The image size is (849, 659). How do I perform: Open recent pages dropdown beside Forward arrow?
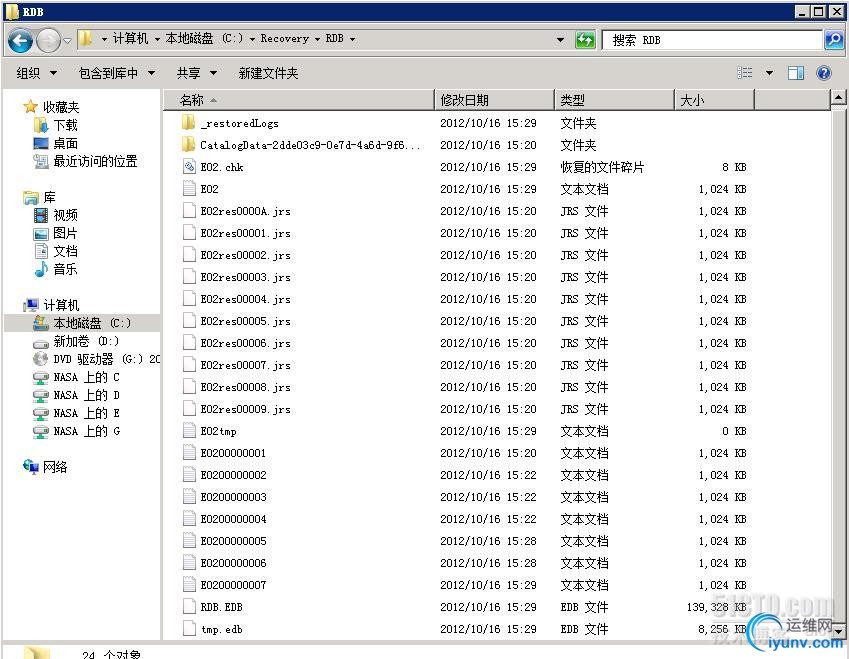(x=67, y=40)
